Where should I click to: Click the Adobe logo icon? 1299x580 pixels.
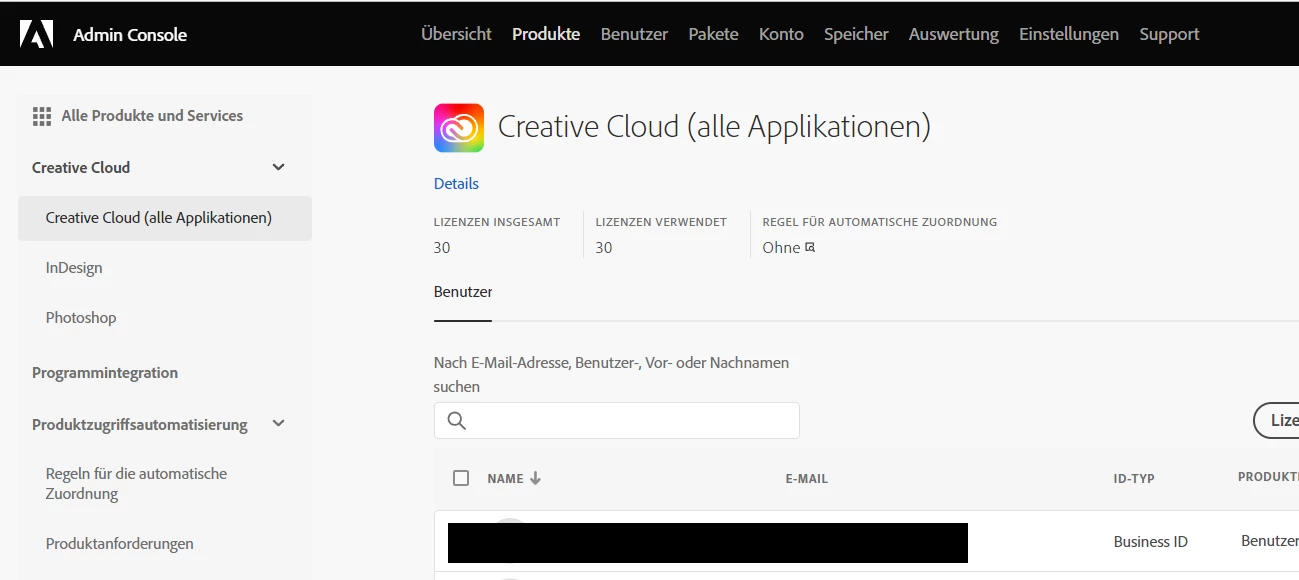click(36, 34)
